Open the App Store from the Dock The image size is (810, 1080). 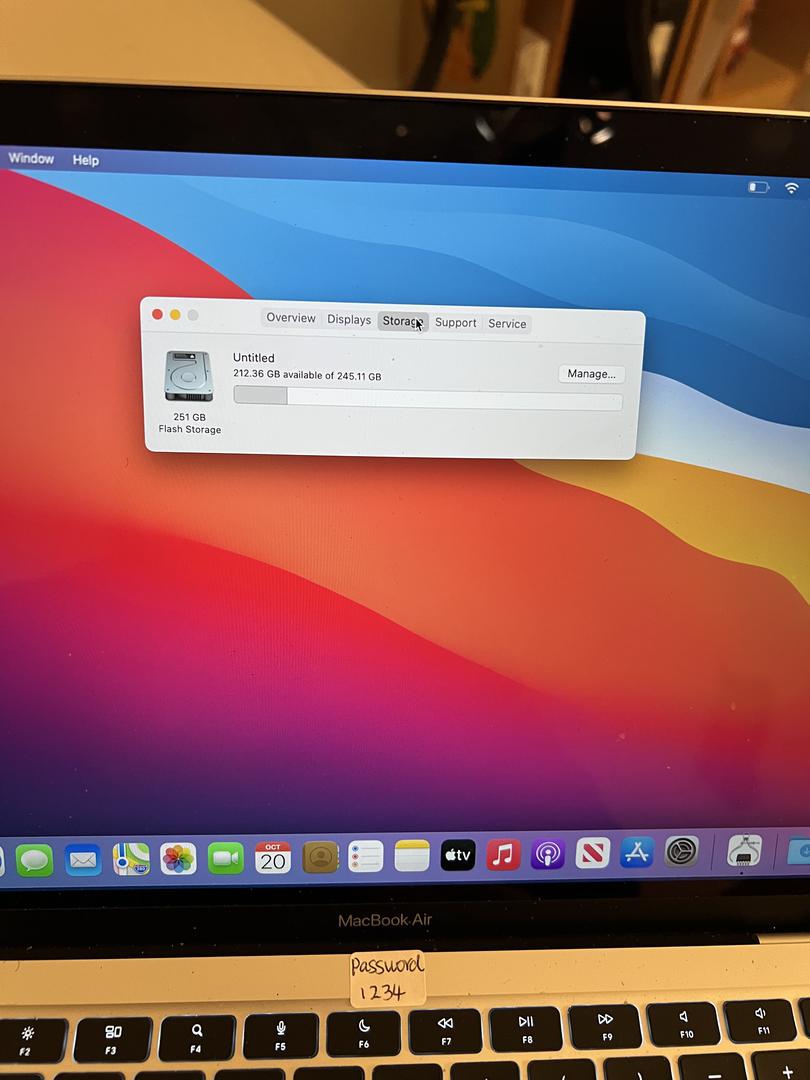637,853
